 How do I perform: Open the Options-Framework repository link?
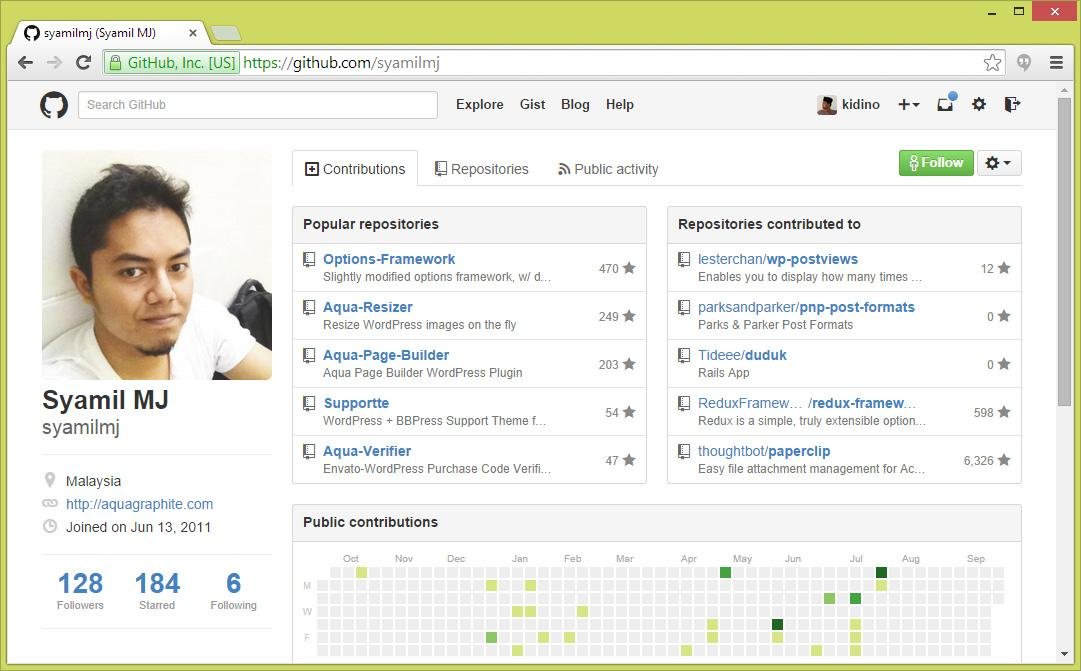(389, 259)
